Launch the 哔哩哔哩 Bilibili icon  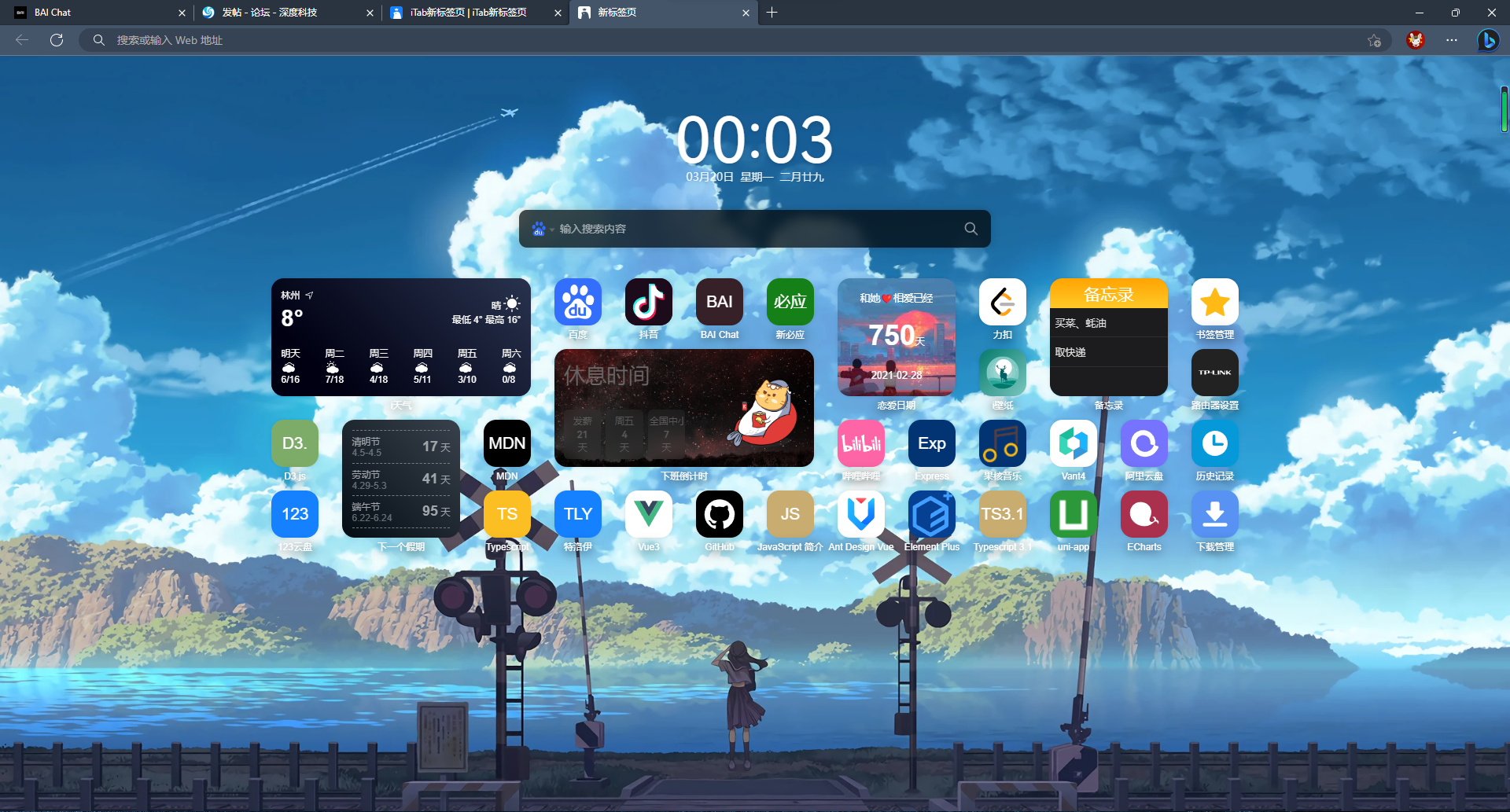pyautogui.click(x=860, y=443)
